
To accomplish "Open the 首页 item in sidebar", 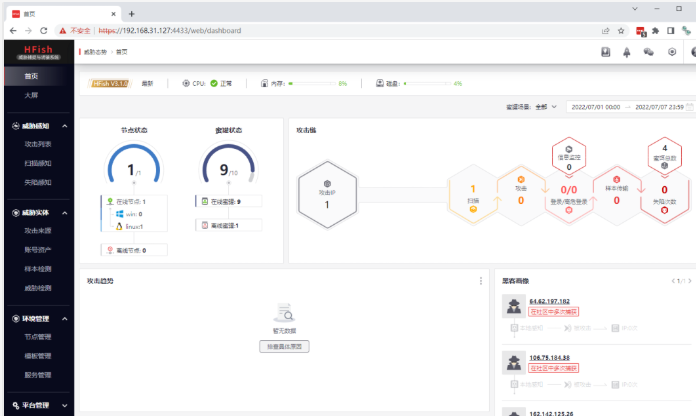I will [31, 76].
